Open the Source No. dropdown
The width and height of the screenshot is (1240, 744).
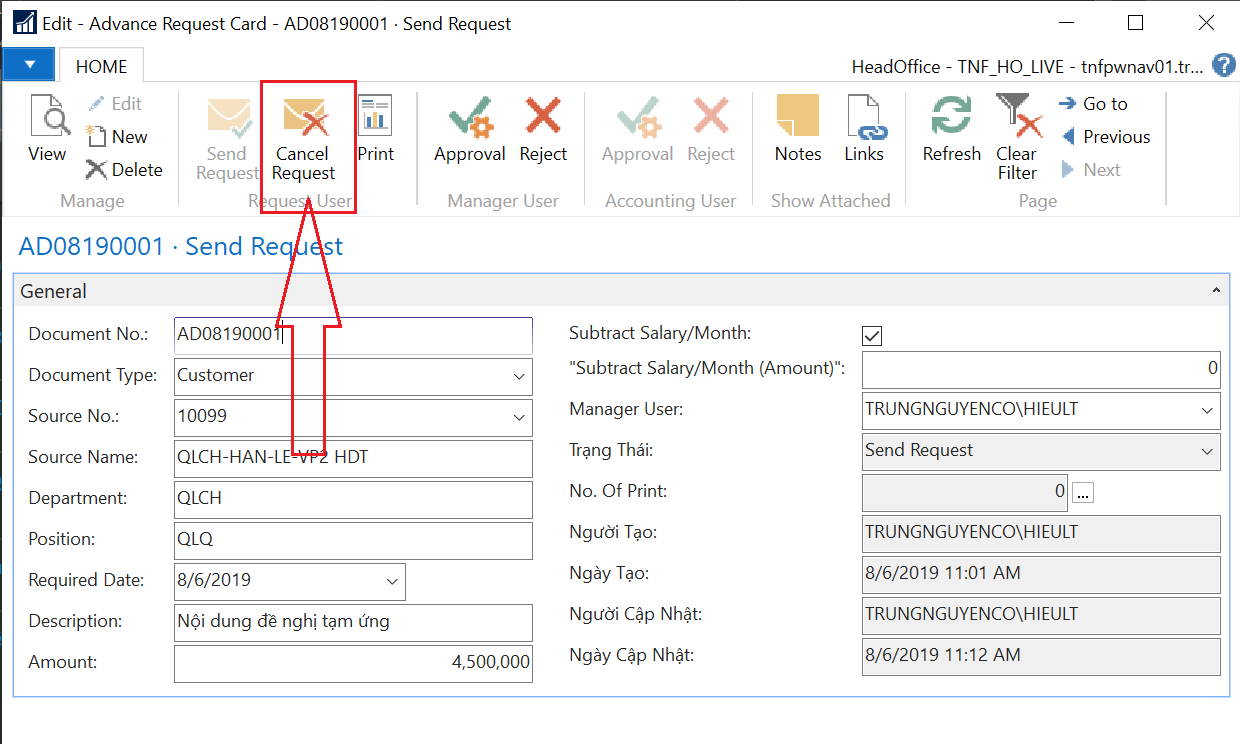tap(519, 417)
